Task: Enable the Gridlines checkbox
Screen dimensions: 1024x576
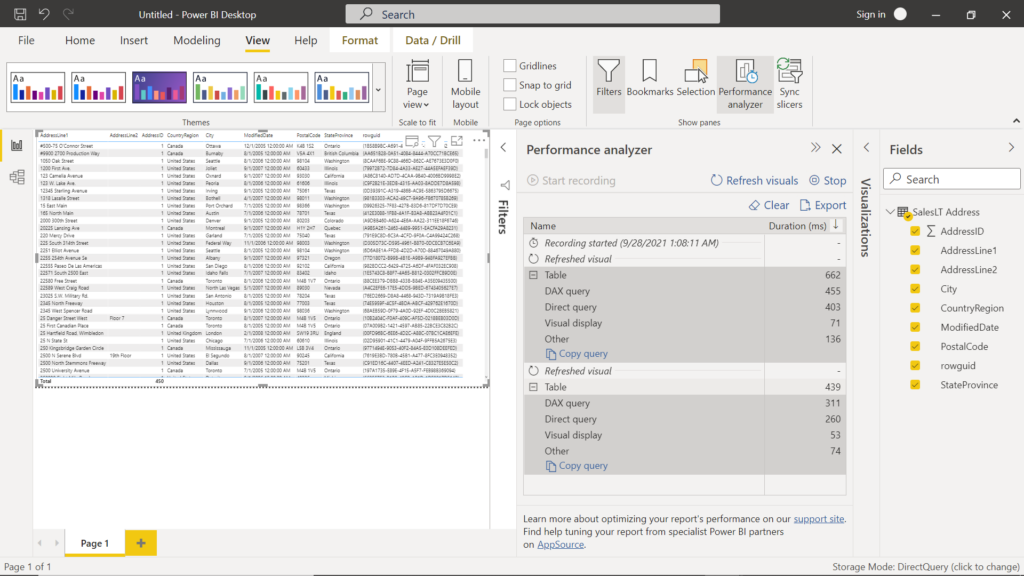Action: [x=512, y=64]
